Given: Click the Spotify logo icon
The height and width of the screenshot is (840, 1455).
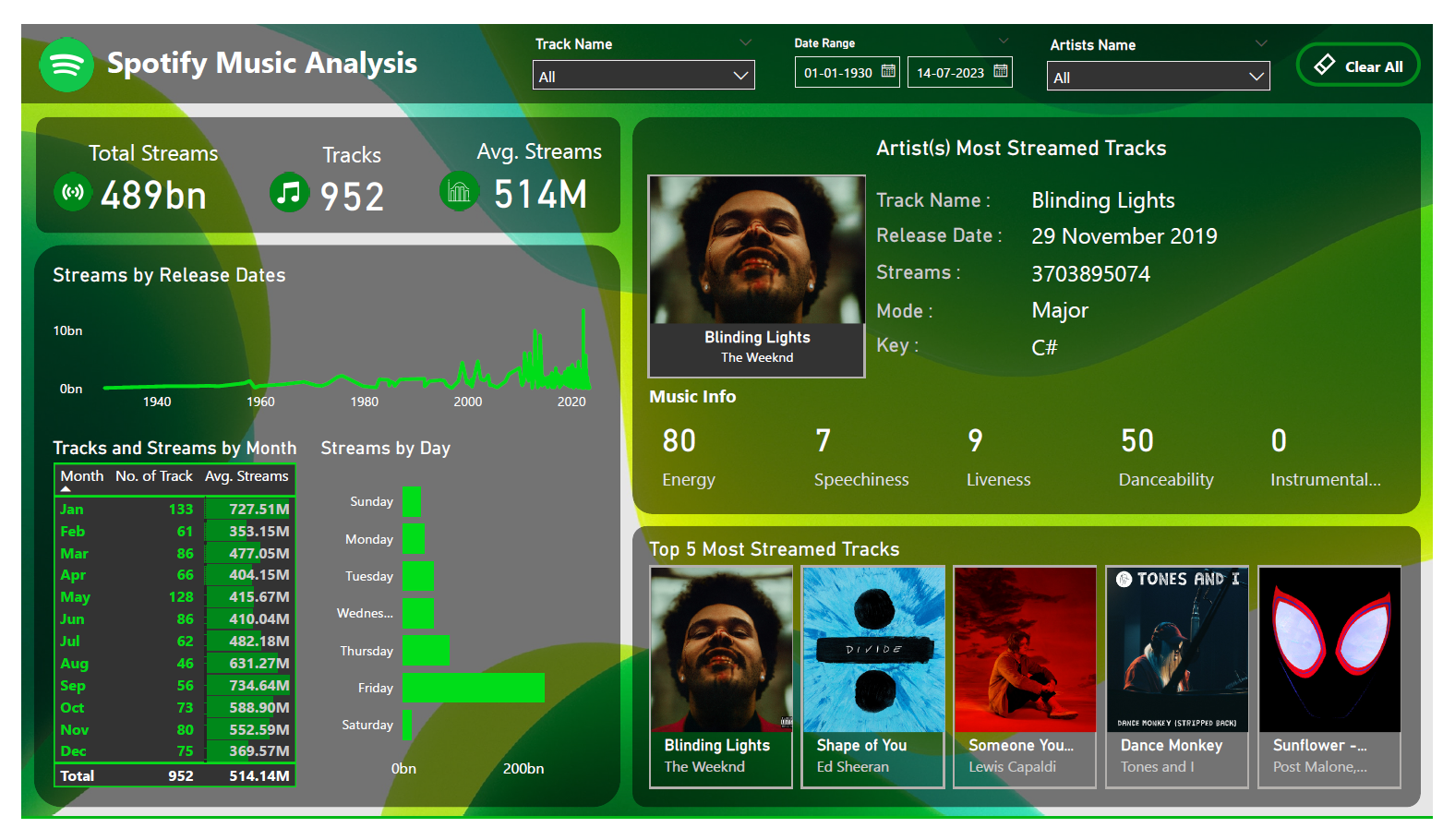Looking at the screenshot, I should pyautogui.click(x=66, y=65).
